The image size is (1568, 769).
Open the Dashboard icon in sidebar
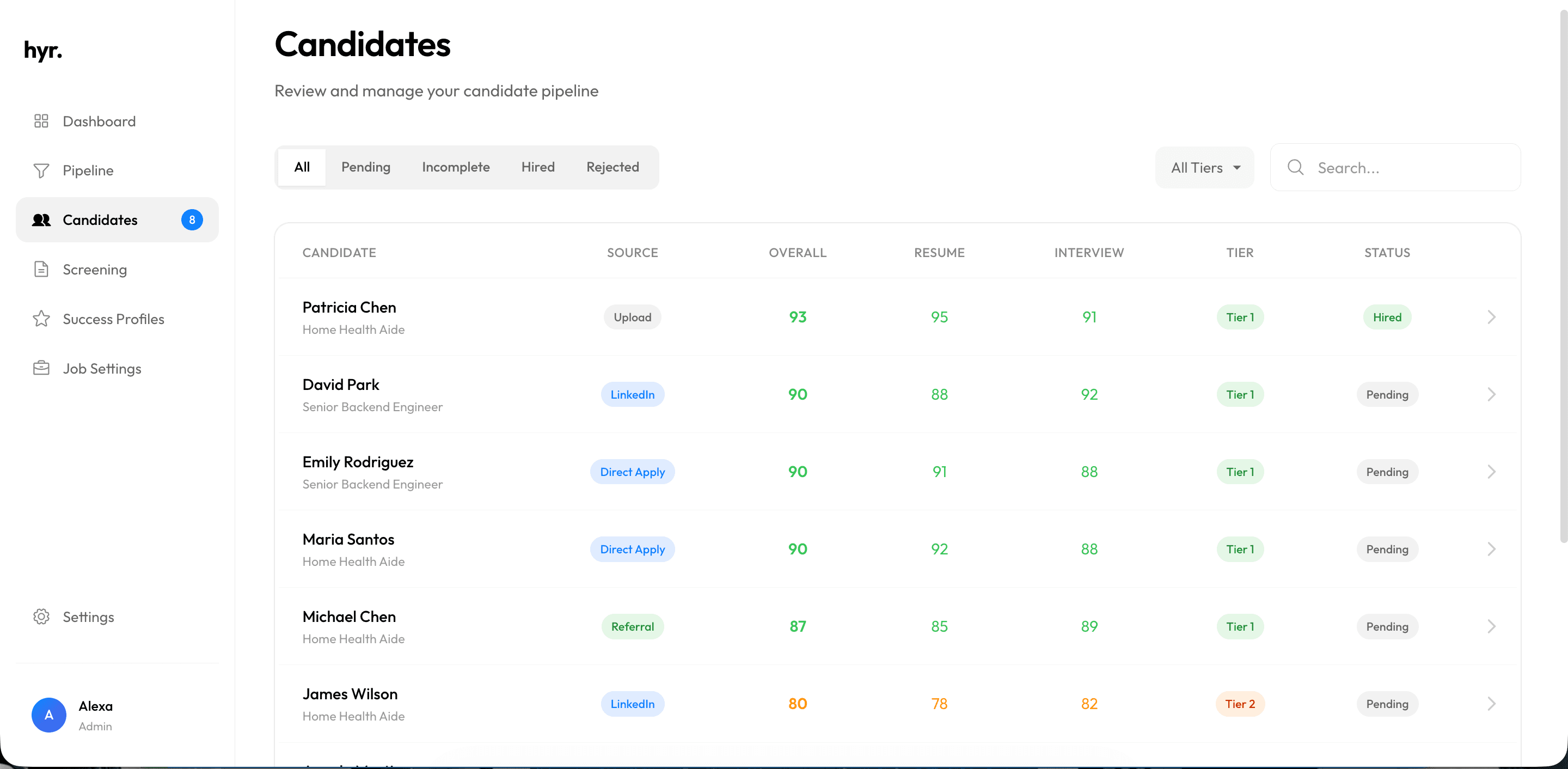click(x=41, y=120)
